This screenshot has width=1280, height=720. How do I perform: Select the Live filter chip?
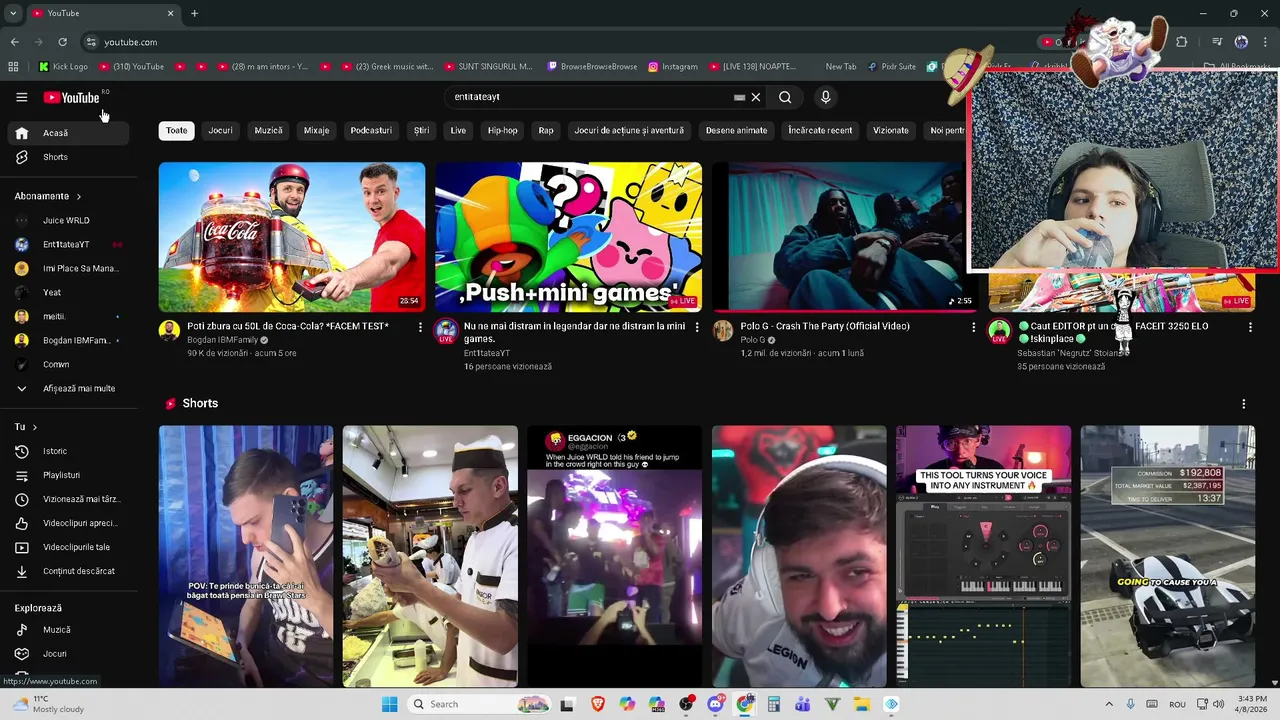tap(458, 131)
